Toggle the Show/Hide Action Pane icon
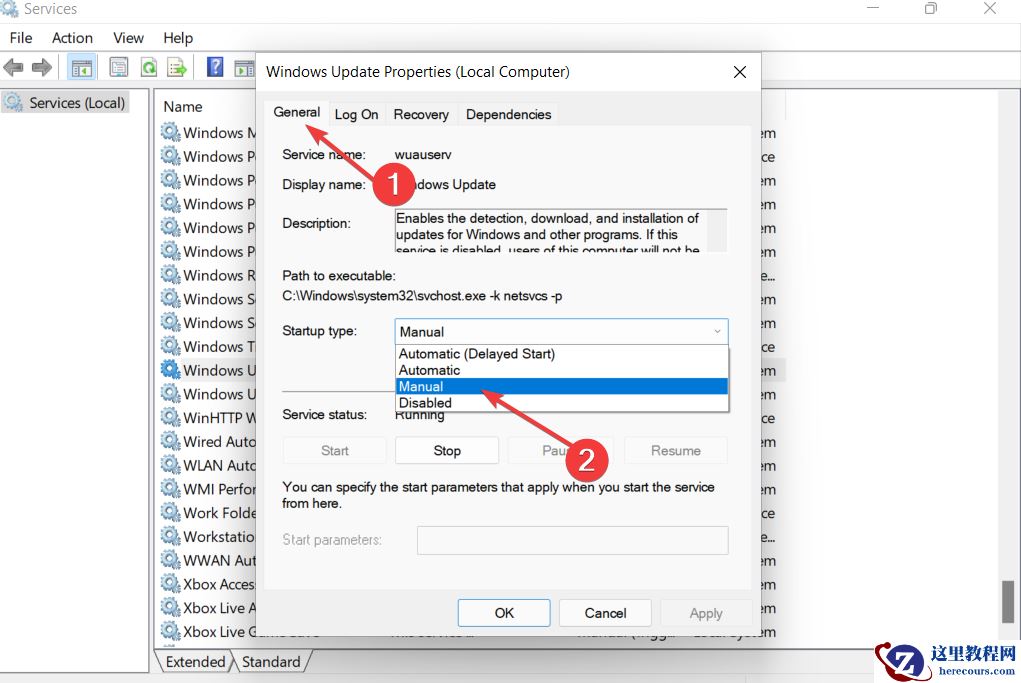1021x683 pixels. click(244, 67)
